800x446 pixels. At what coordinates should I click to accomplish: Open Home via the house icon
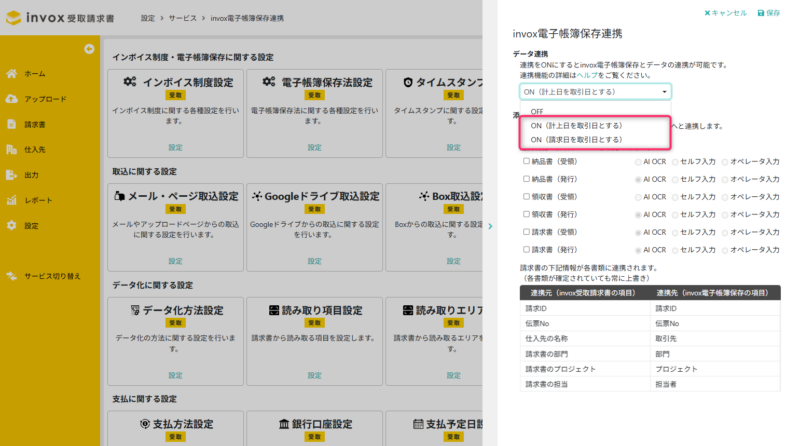pyautogui.click(x=11, y=73)
